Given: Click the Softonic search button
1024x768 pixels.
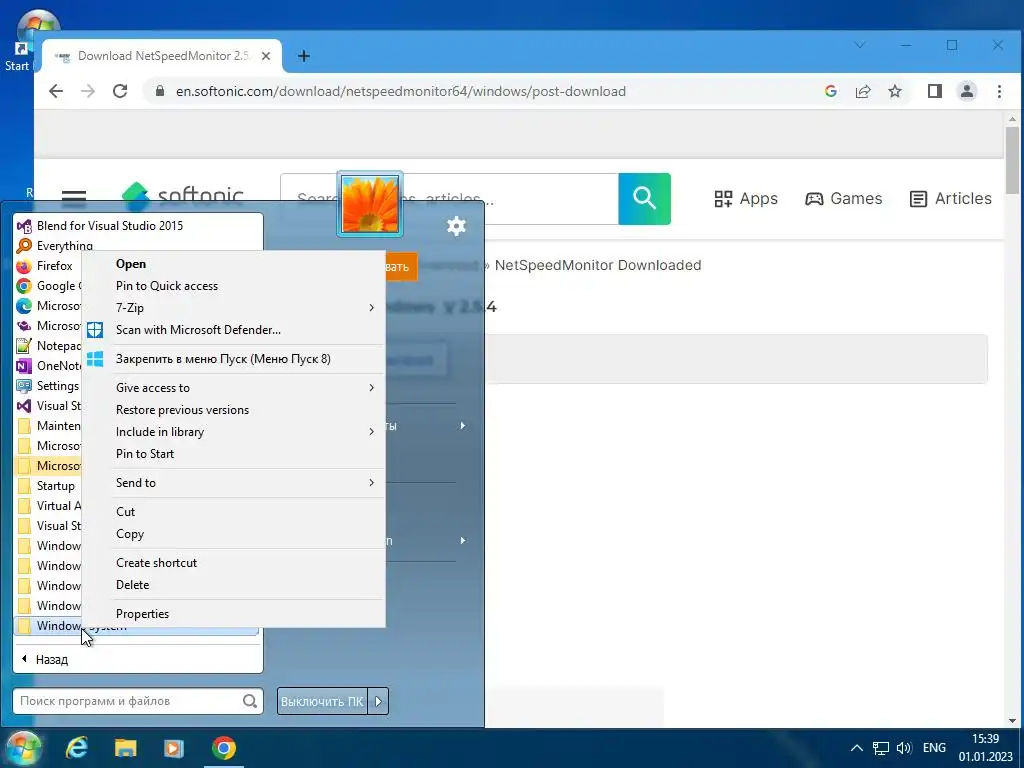Looking at the screenshot, I should click(x=645, y=199).
